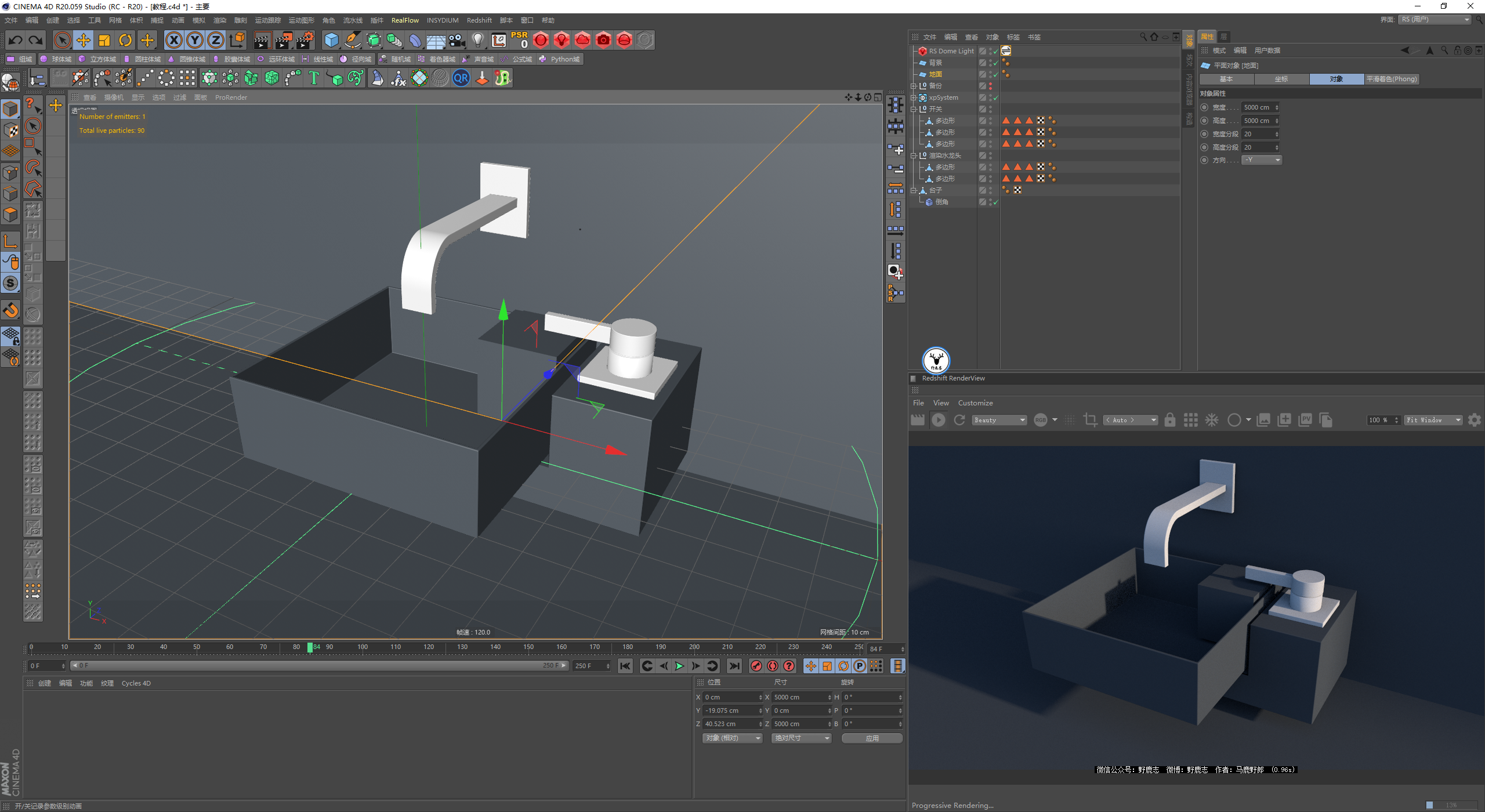Click the Redshift lock camera icon
The image size is (1485, 812).
click(x=1169, y=420)
